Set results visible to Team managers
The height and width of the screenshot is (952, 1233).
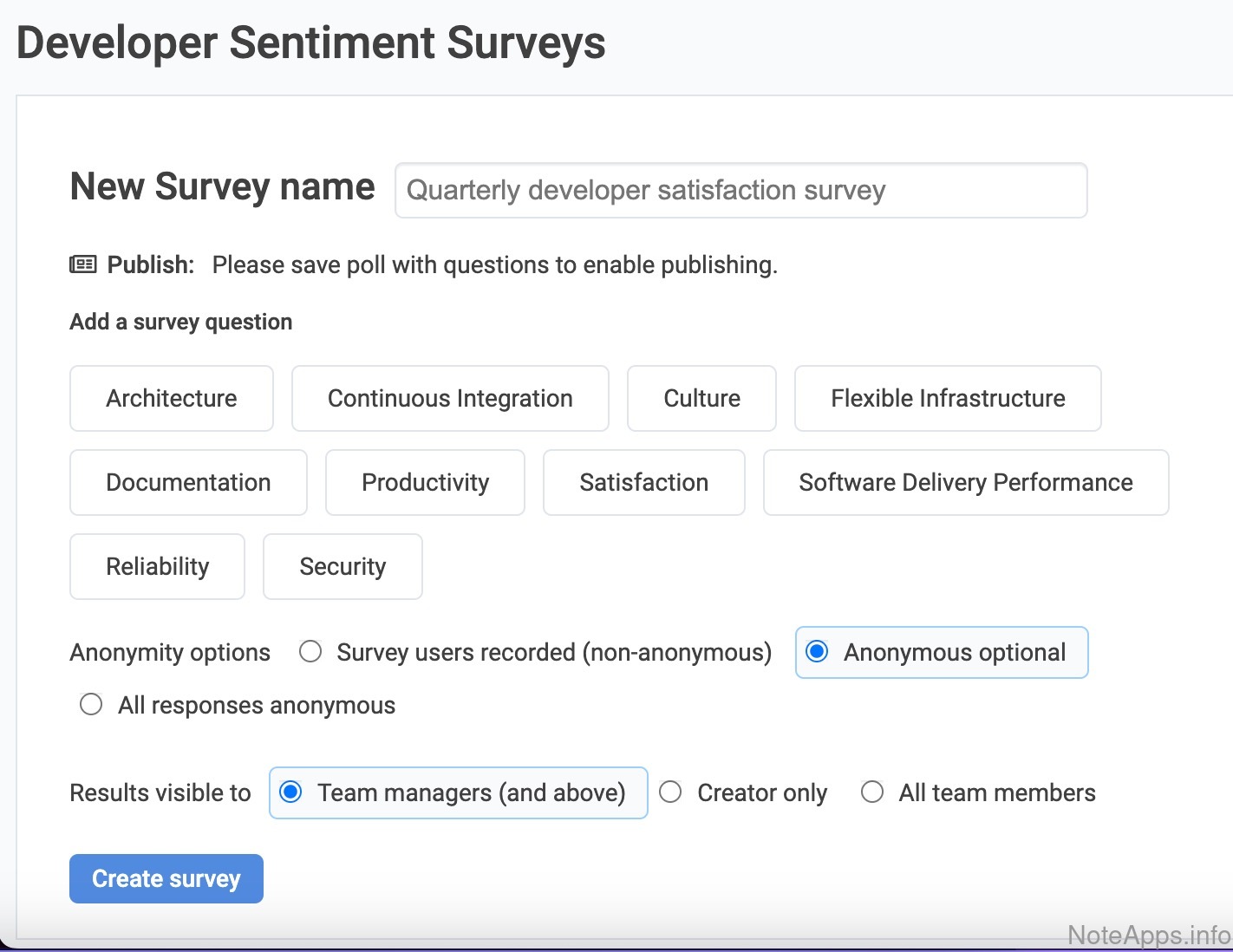291,792
